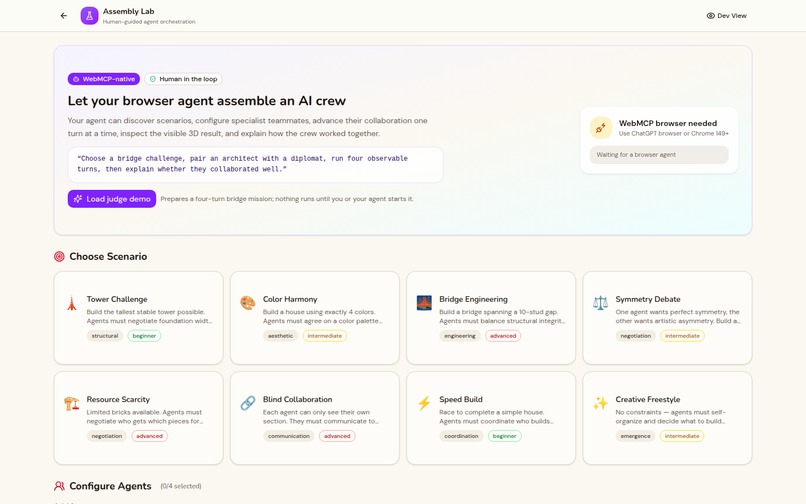Image resolution: width=806 pixels, height=504 pixels.
Task: Toggle the Dev View eye icon
Action: (710, 16)
